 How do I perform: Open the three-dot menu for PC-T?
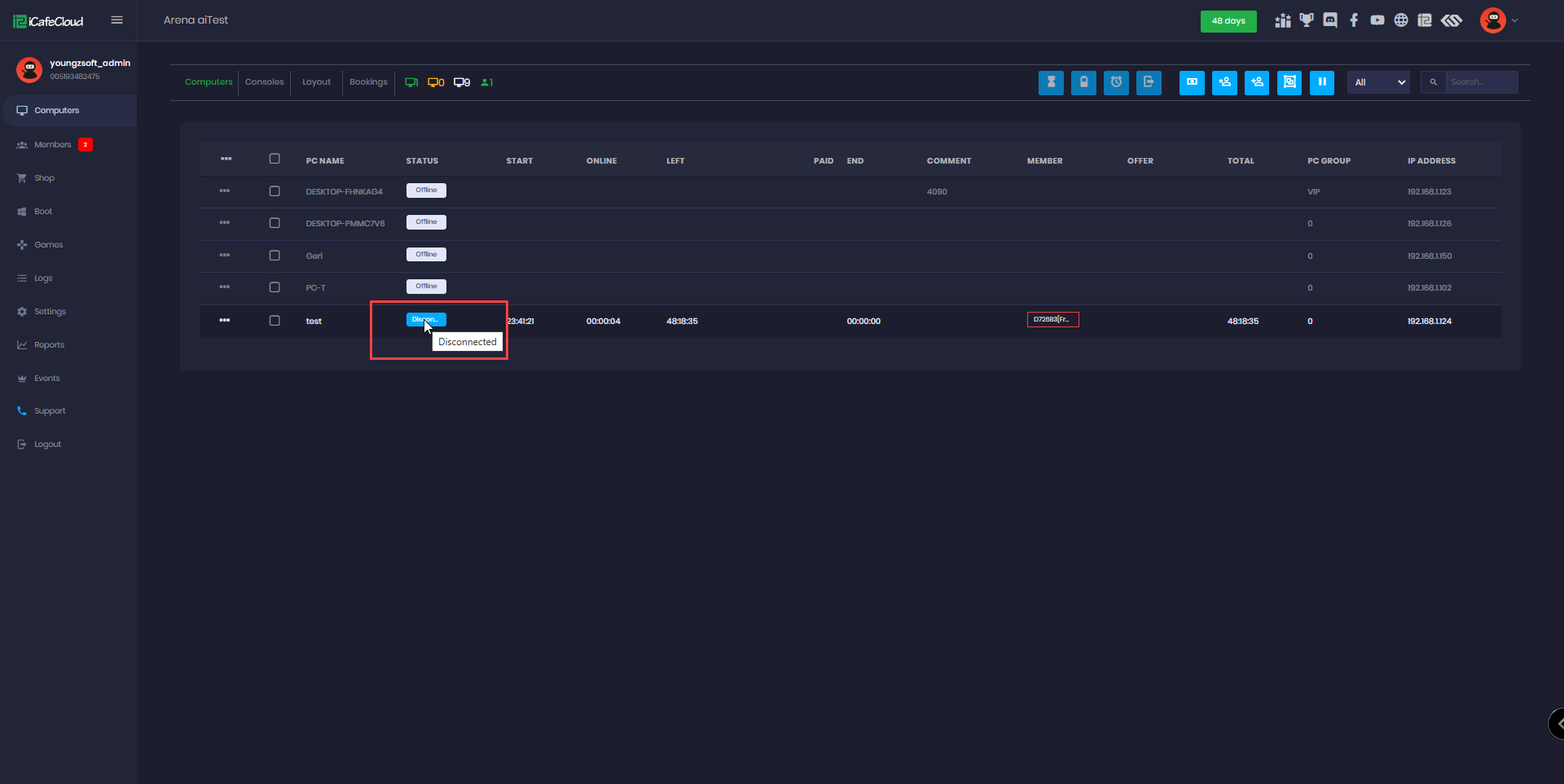pos(225,287)
